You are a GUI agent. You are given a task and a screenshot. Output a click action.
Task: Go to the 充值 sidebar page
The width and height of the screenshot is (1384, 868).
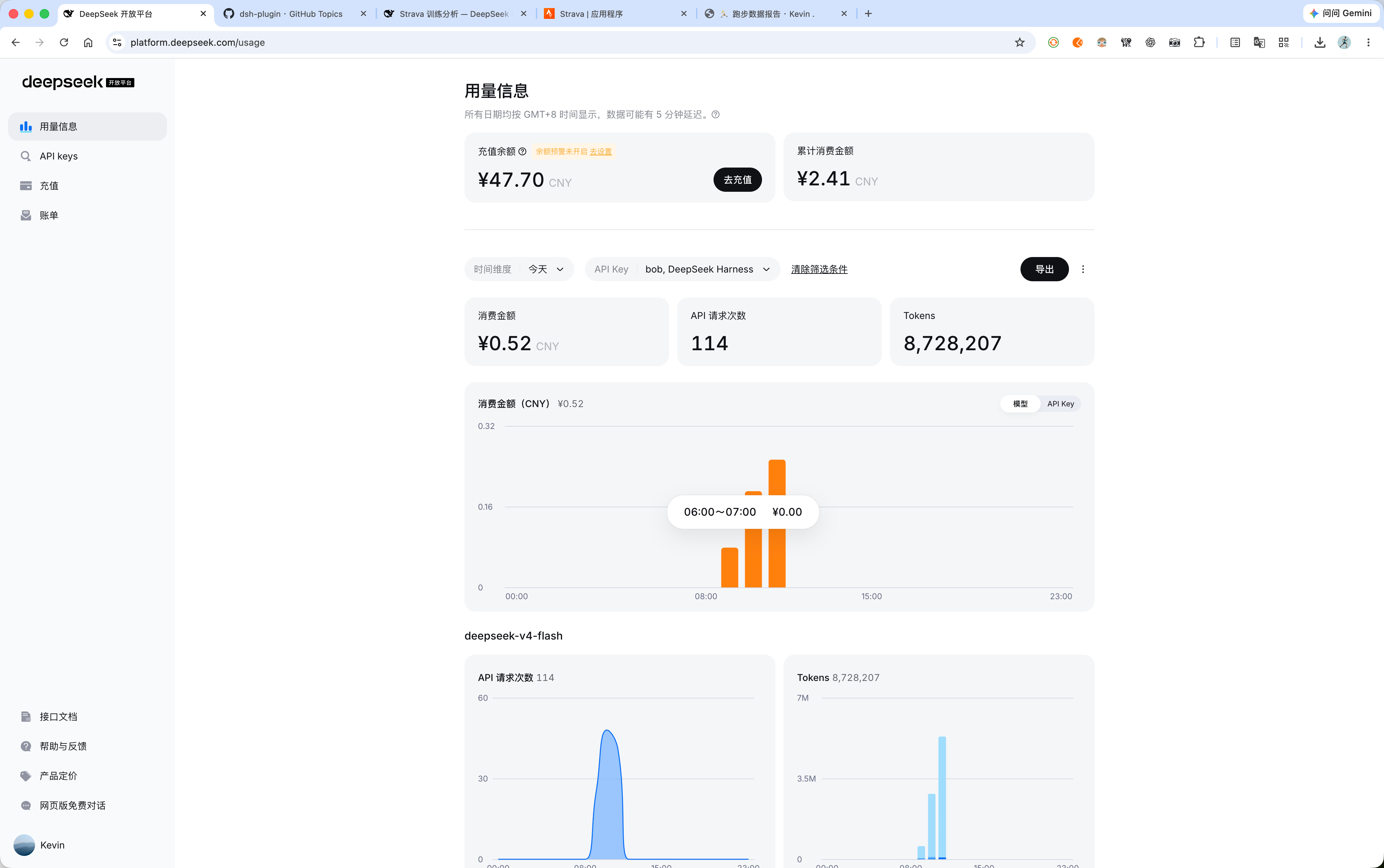[87, 185]
